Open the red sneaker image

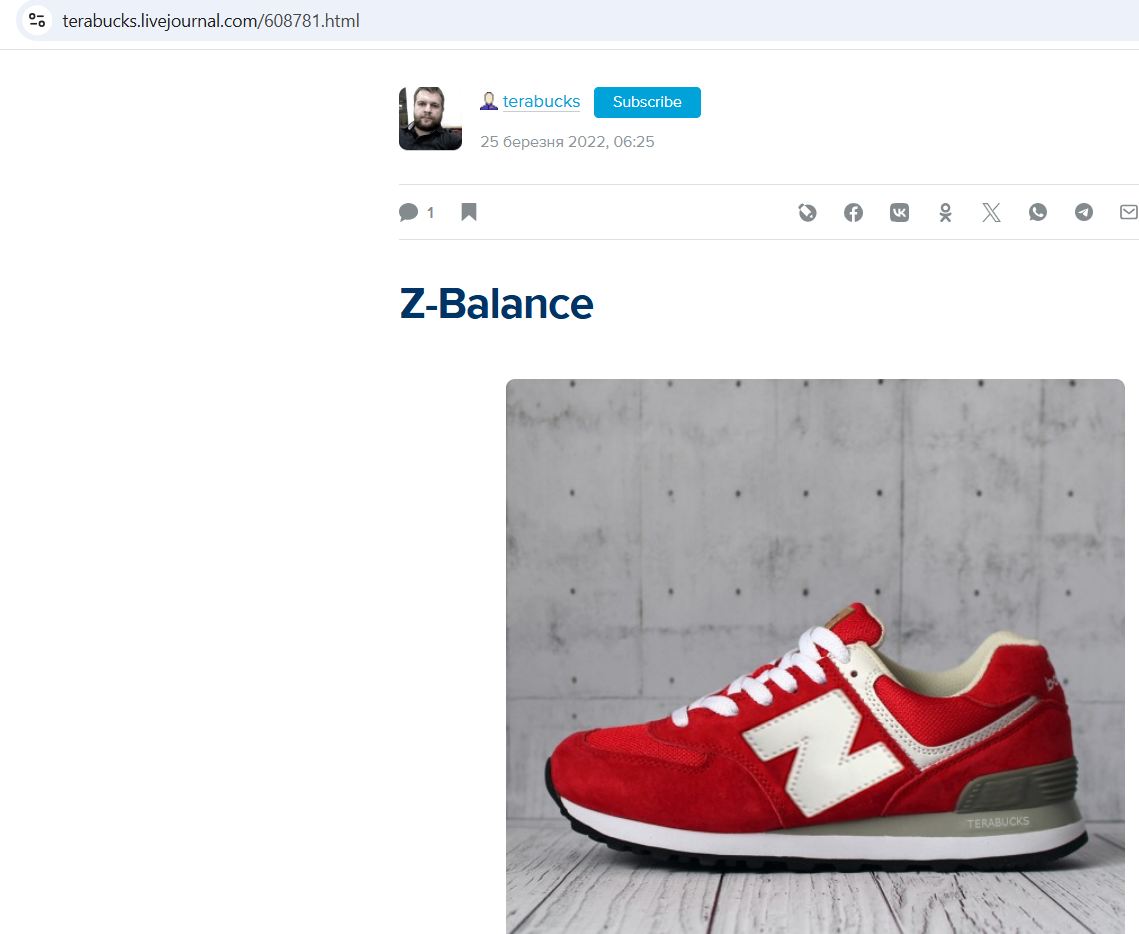coord(815,657)
